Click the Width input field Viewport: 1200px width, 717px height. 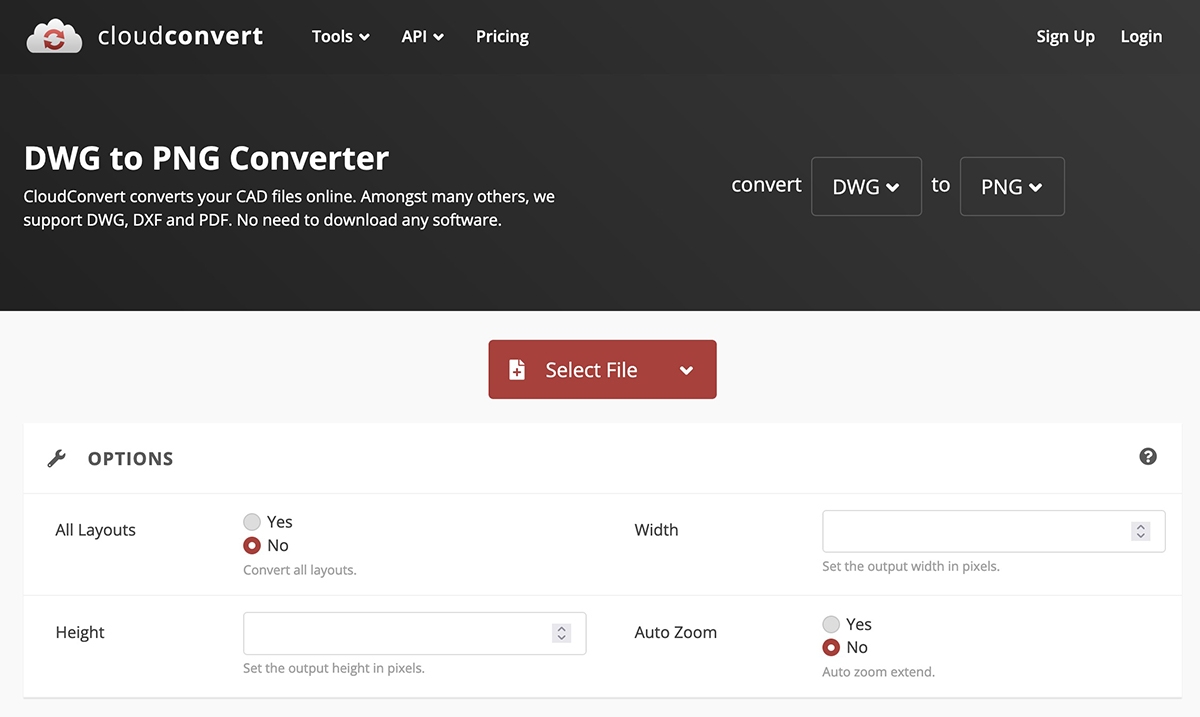(994, 531)
